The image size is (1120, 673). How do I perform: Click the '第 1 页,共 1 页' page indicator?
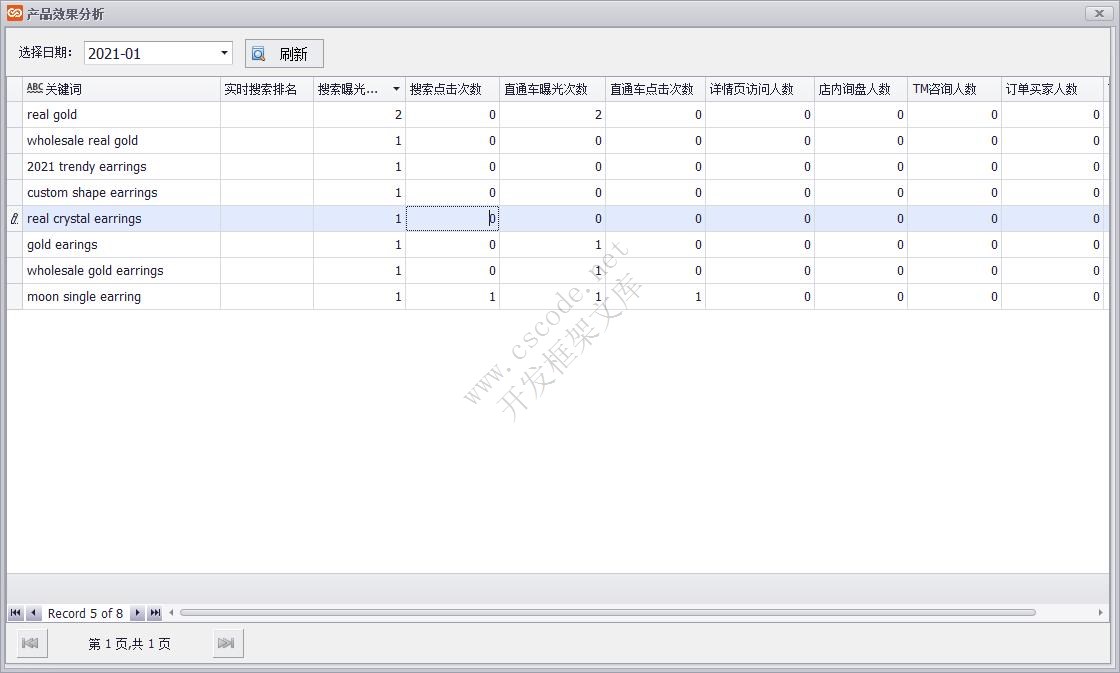click(129, 644)
